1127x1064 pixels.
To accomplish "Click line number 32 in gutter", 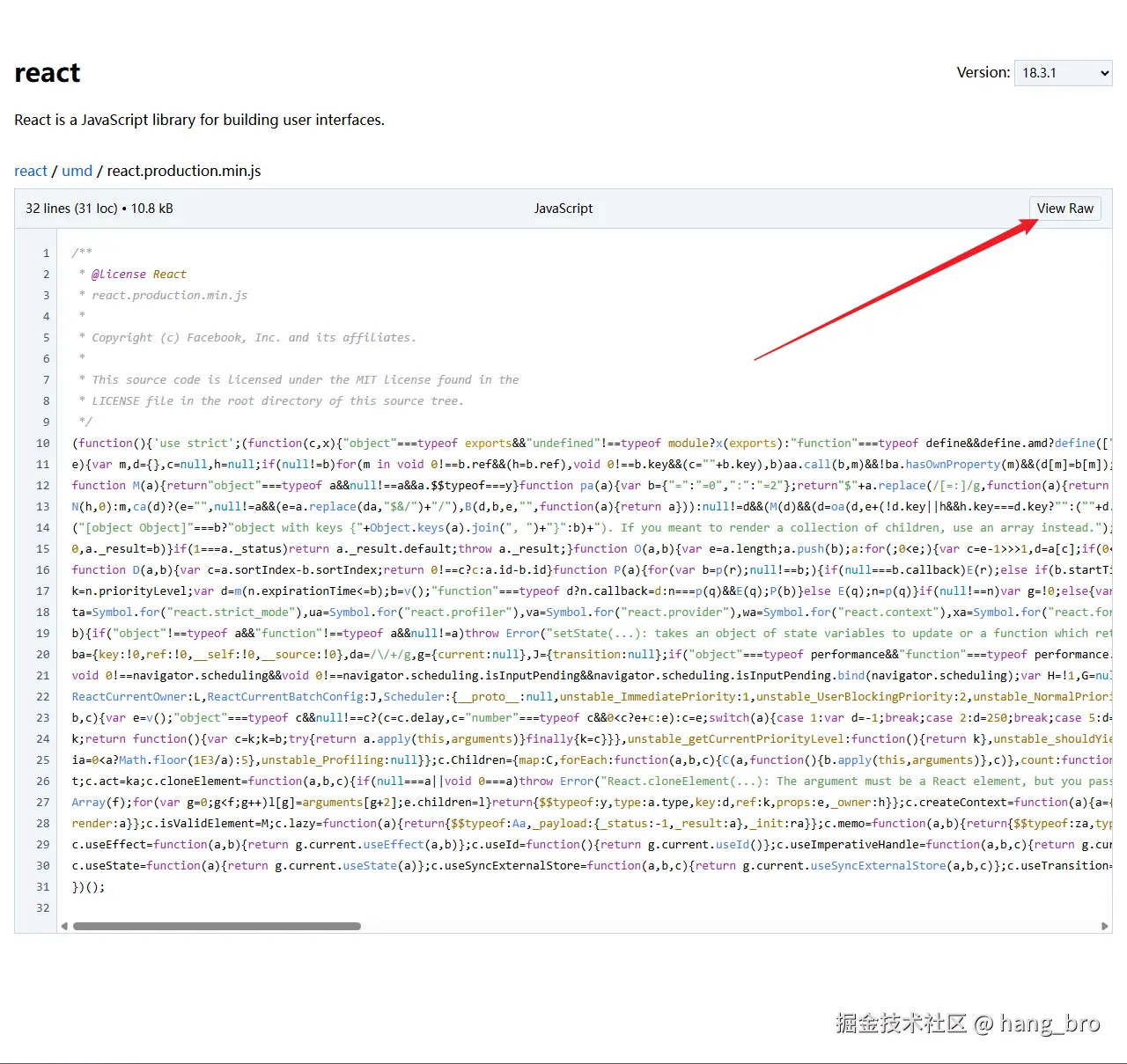I will 43,908.
